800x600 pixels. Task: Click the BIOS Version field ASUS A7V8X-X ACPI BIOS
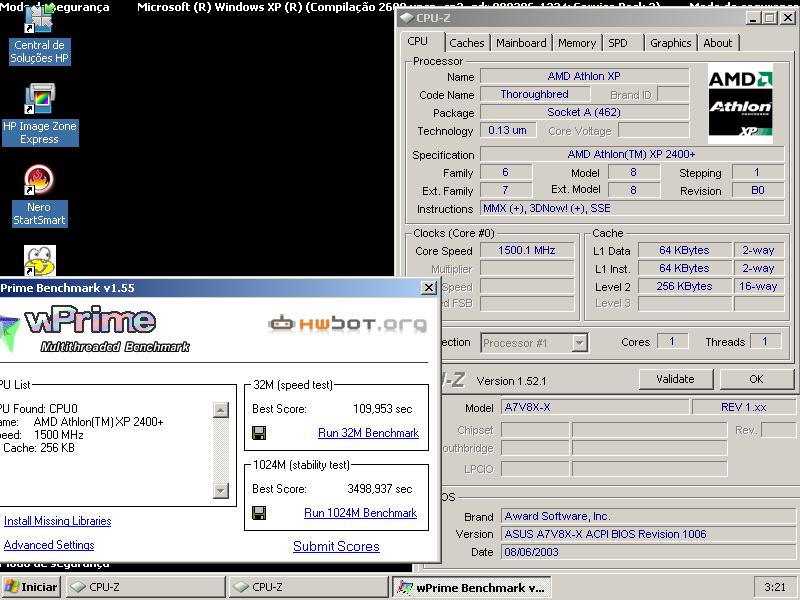coord(648,534)
